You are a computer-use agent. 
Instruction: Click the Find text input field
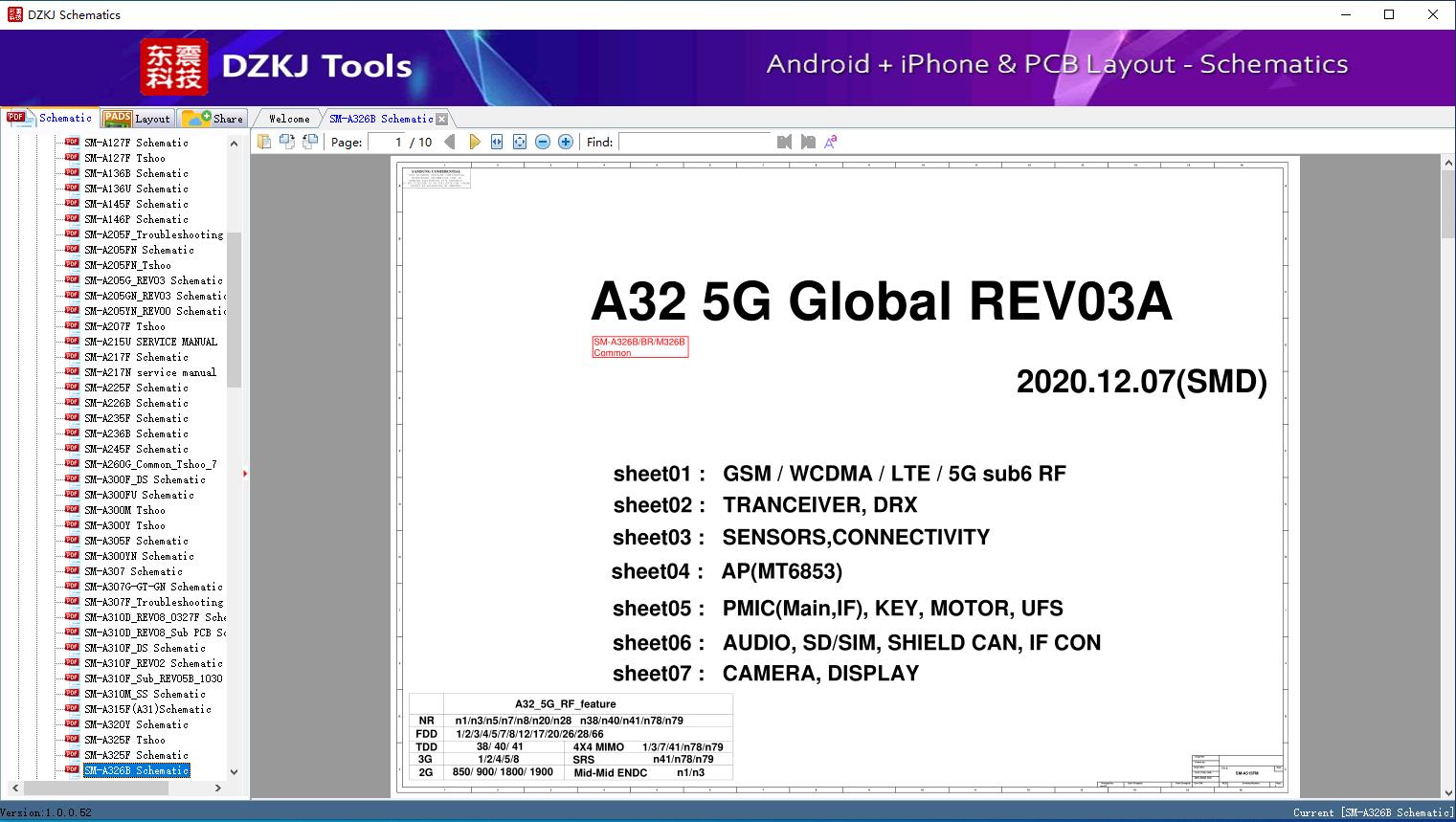coord(695,142)
